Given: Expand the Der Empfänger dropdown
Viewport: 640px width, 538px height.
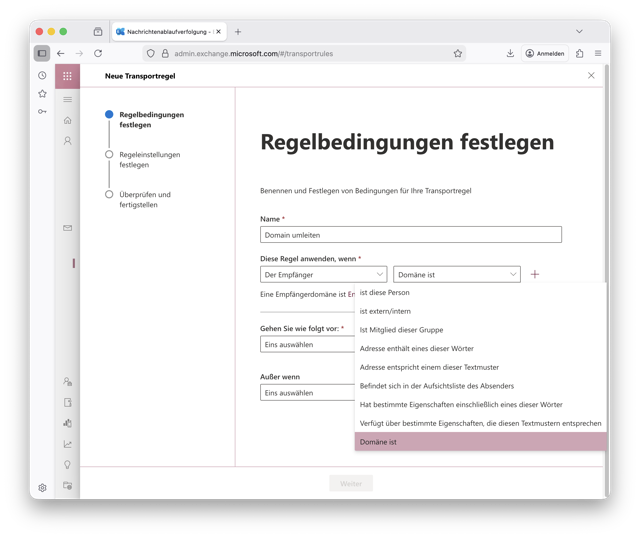Looking at the screenshot, I should point(323,274).
